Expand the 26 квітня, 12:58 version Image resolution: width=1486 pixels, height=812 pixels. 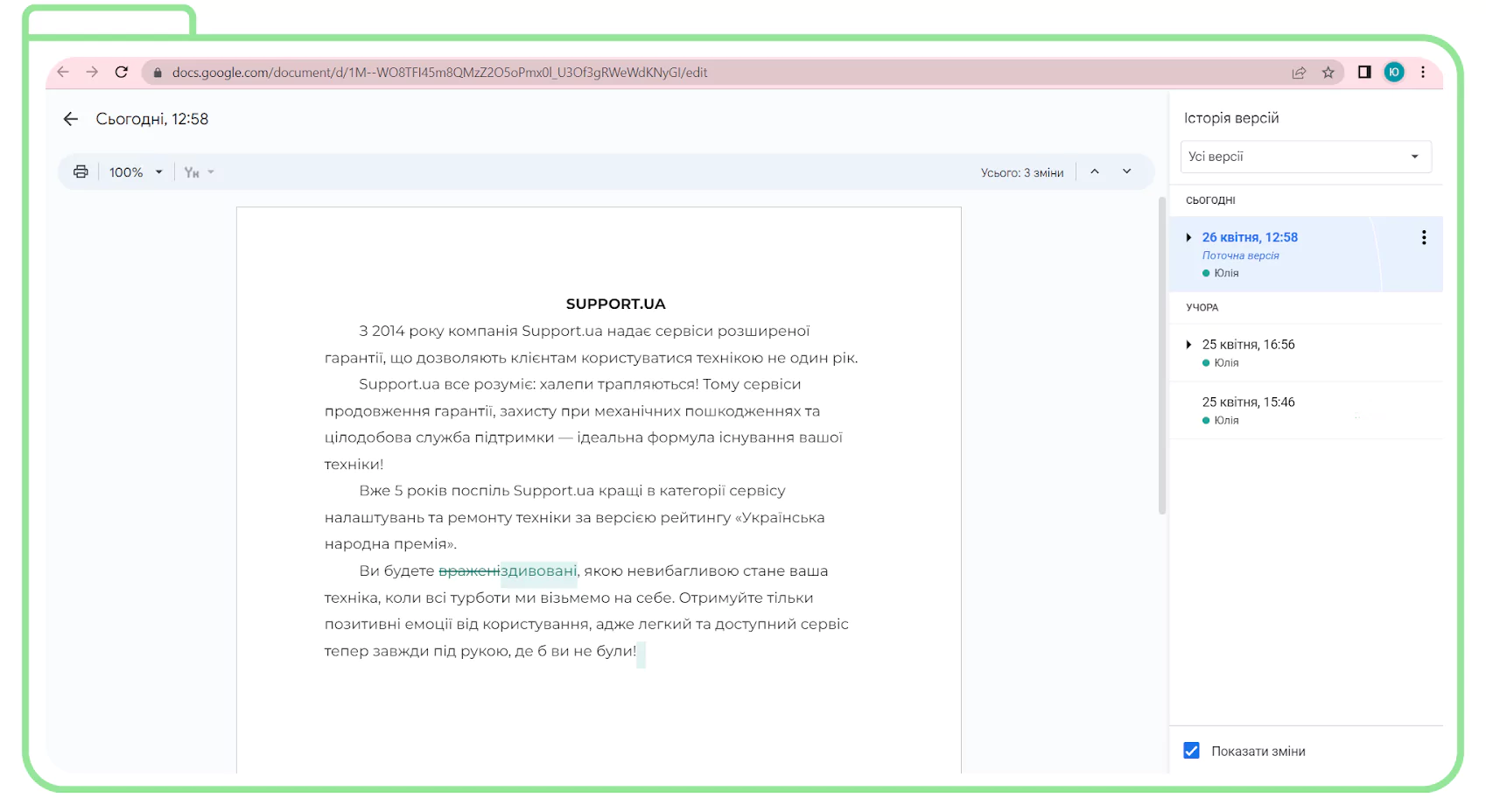[1188, 237]
